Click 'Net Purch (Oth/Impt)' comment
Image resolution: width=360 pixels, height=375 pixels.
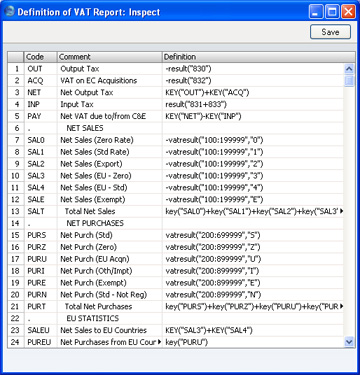(x=110, y=271)
